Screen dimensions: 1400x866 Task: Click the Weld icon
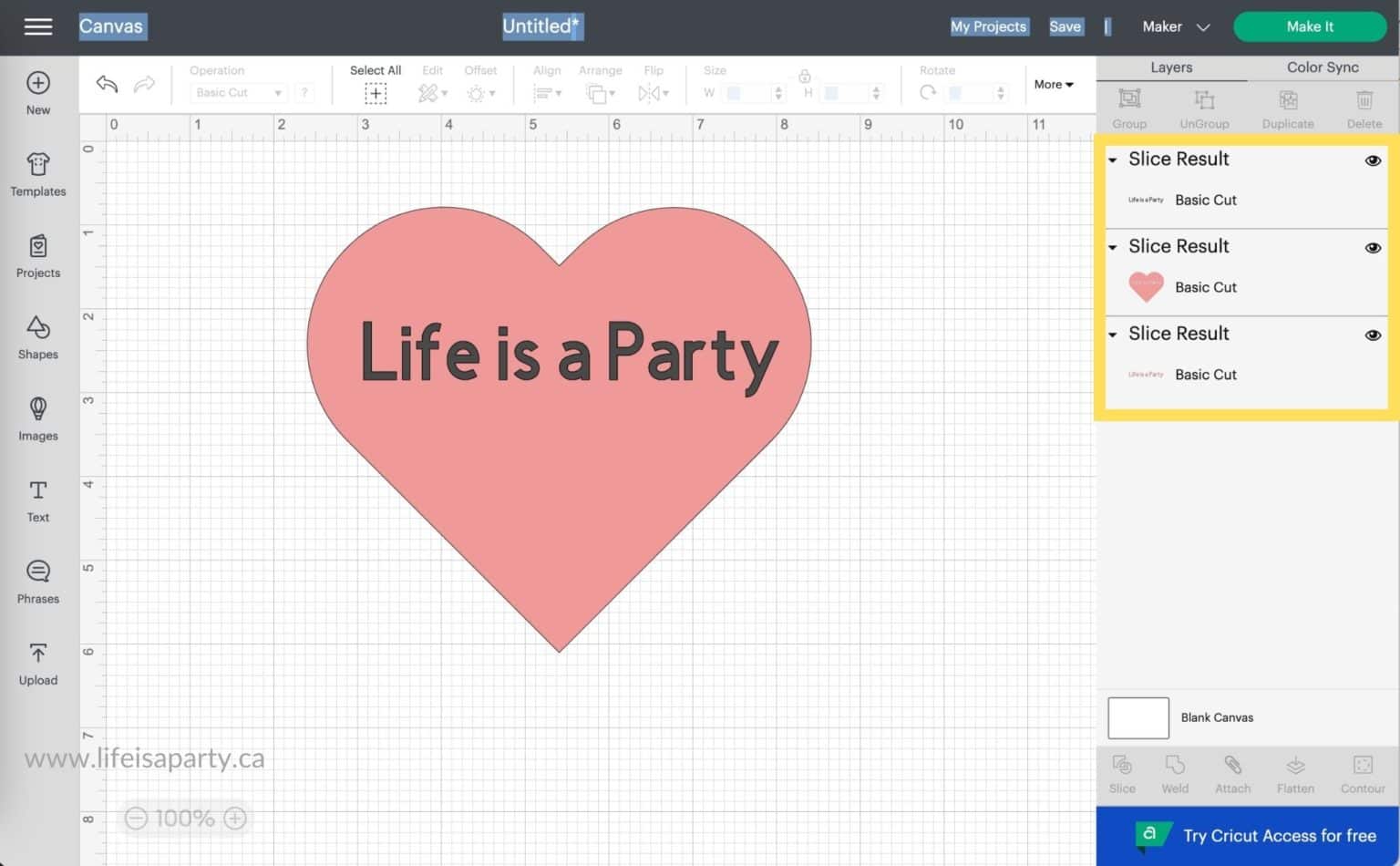pyautogui.click(x=1174, y=774)
